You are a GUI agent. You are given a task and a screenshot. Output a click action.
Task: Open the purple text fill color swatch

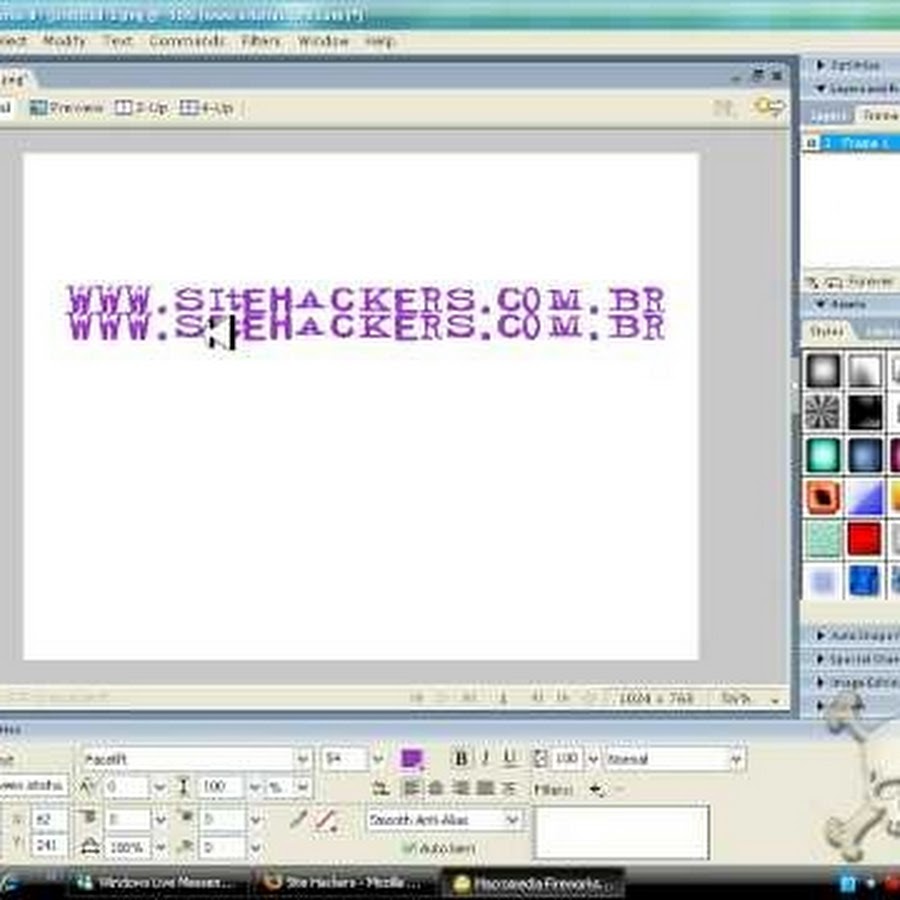tap(412, 759)
